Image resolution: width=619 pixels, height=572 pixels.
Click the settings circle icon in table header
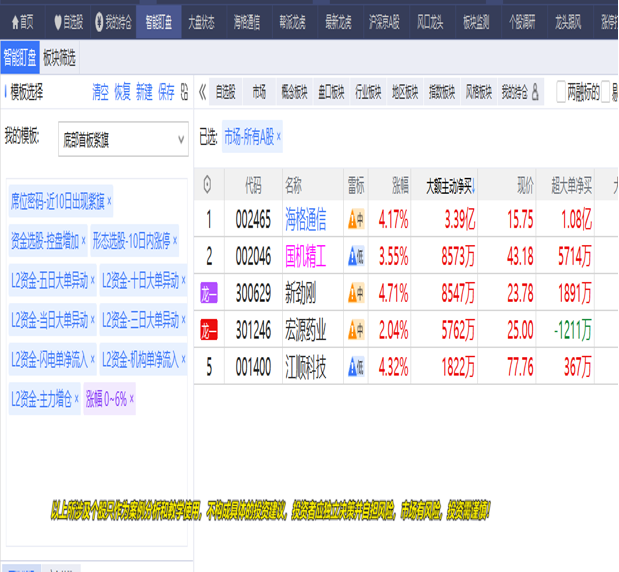tap(208, 184)
